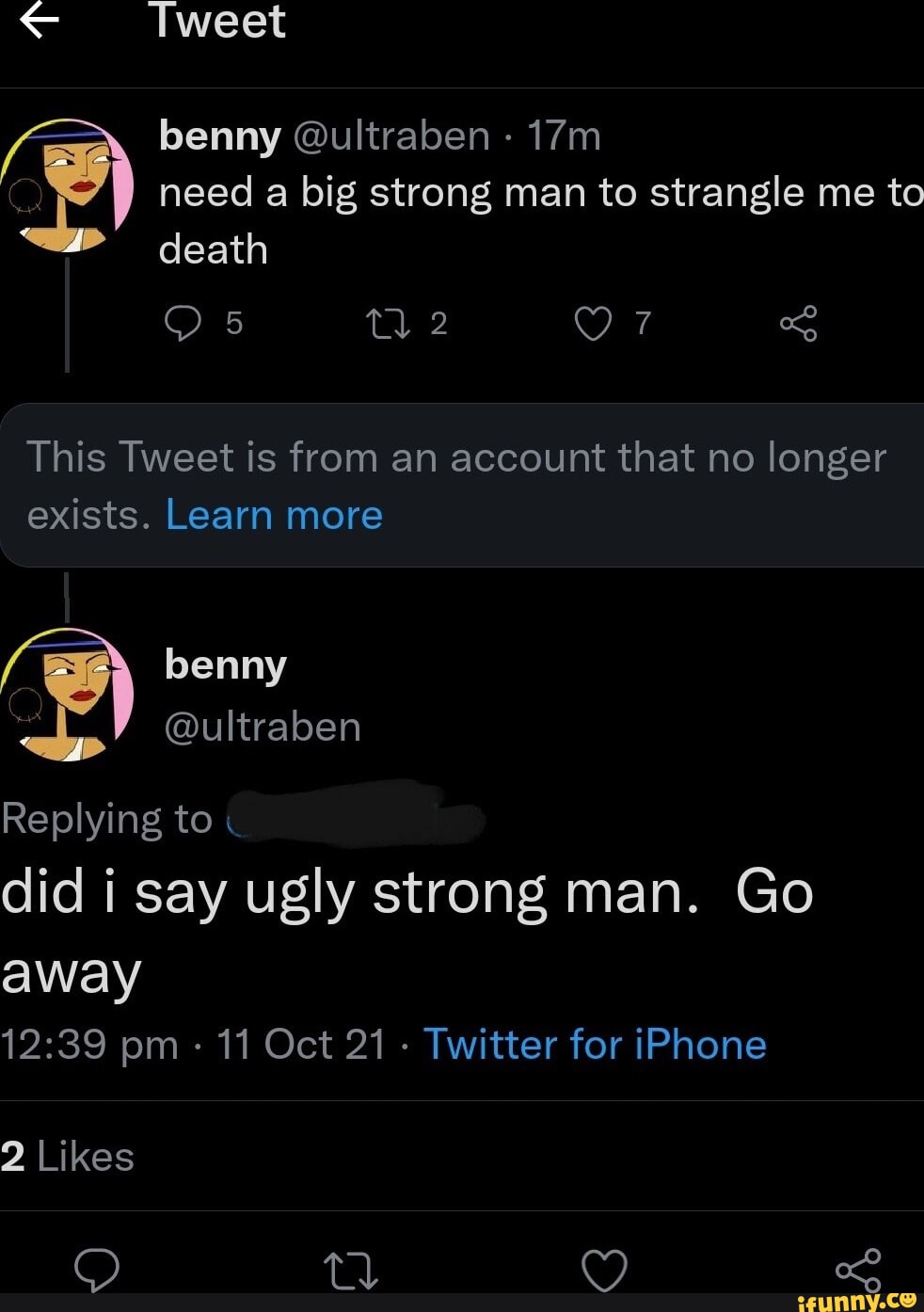The image size is (924, 1312).
Task: Reply to the 'ugly strong man' tweet
Action: 97,1270
